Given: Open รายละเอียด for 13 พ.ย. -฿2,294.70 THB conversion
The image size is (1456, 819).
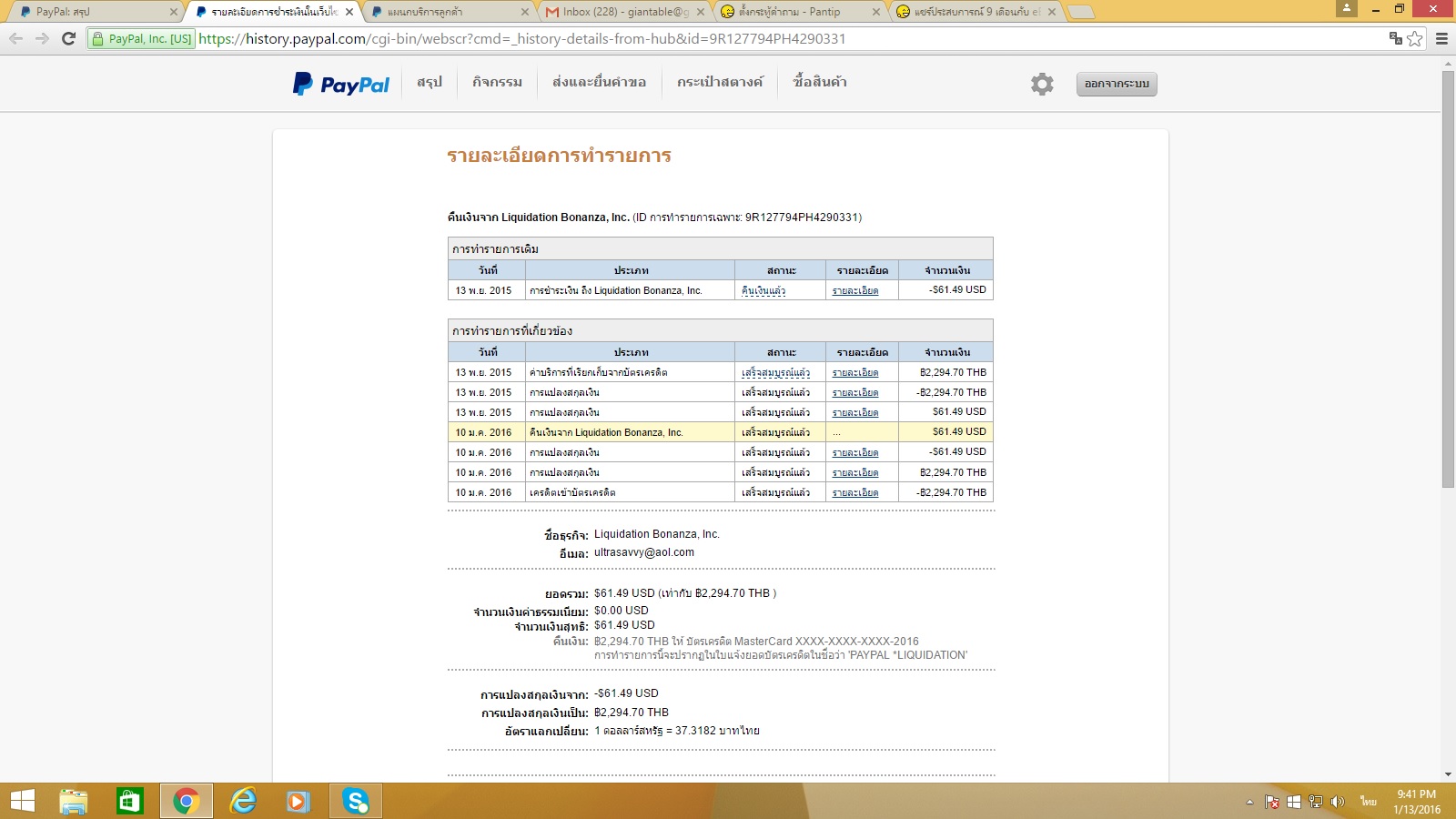Looking at the screenshot, I should (x=855, y=392).
